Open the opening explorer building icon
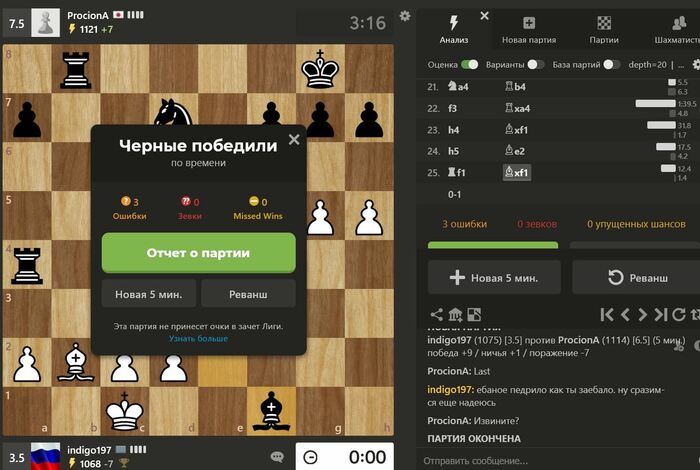This screenshot has height=470, width=700. (x=455, y=315)
